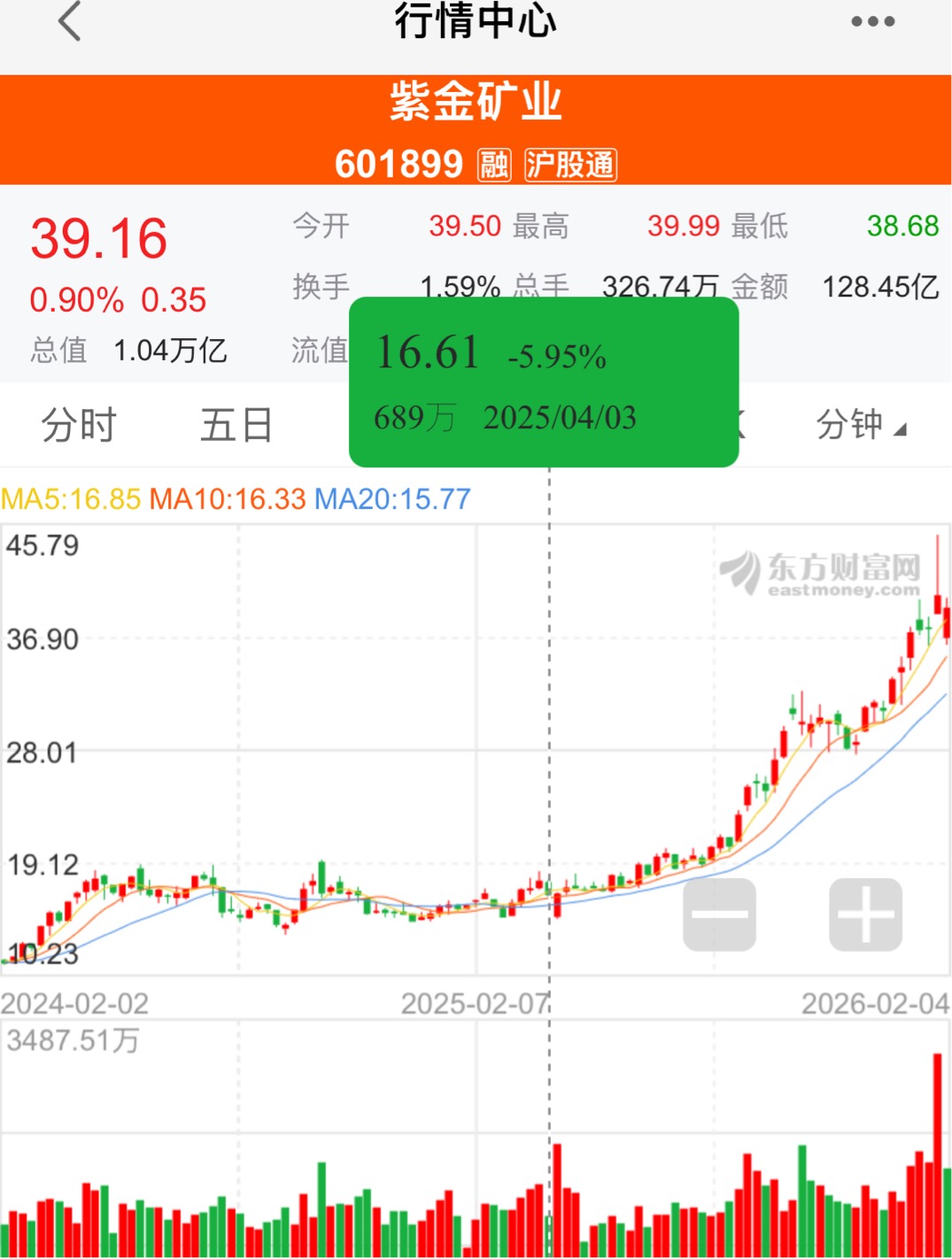Zoom in chart with plus button
This screenshot has width=952, height=1259.
[865, 915]
